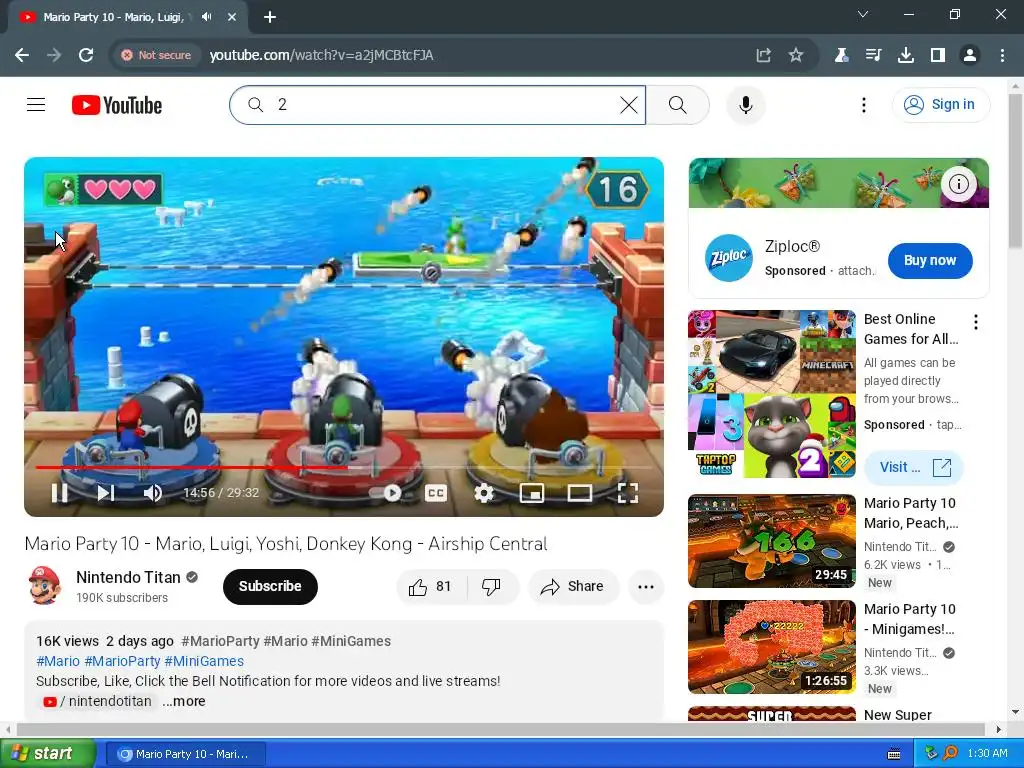Mute the video volume

coord(152,493)
